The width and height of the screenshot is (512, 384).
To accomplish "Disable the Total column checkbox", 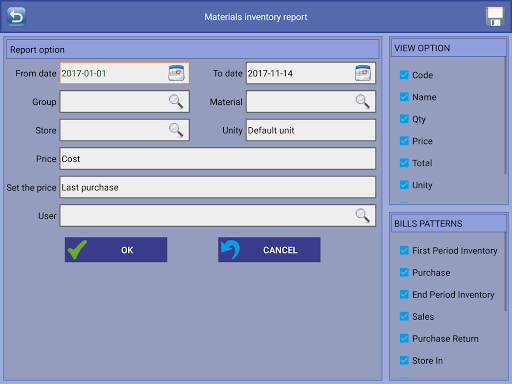I will 404,163.
